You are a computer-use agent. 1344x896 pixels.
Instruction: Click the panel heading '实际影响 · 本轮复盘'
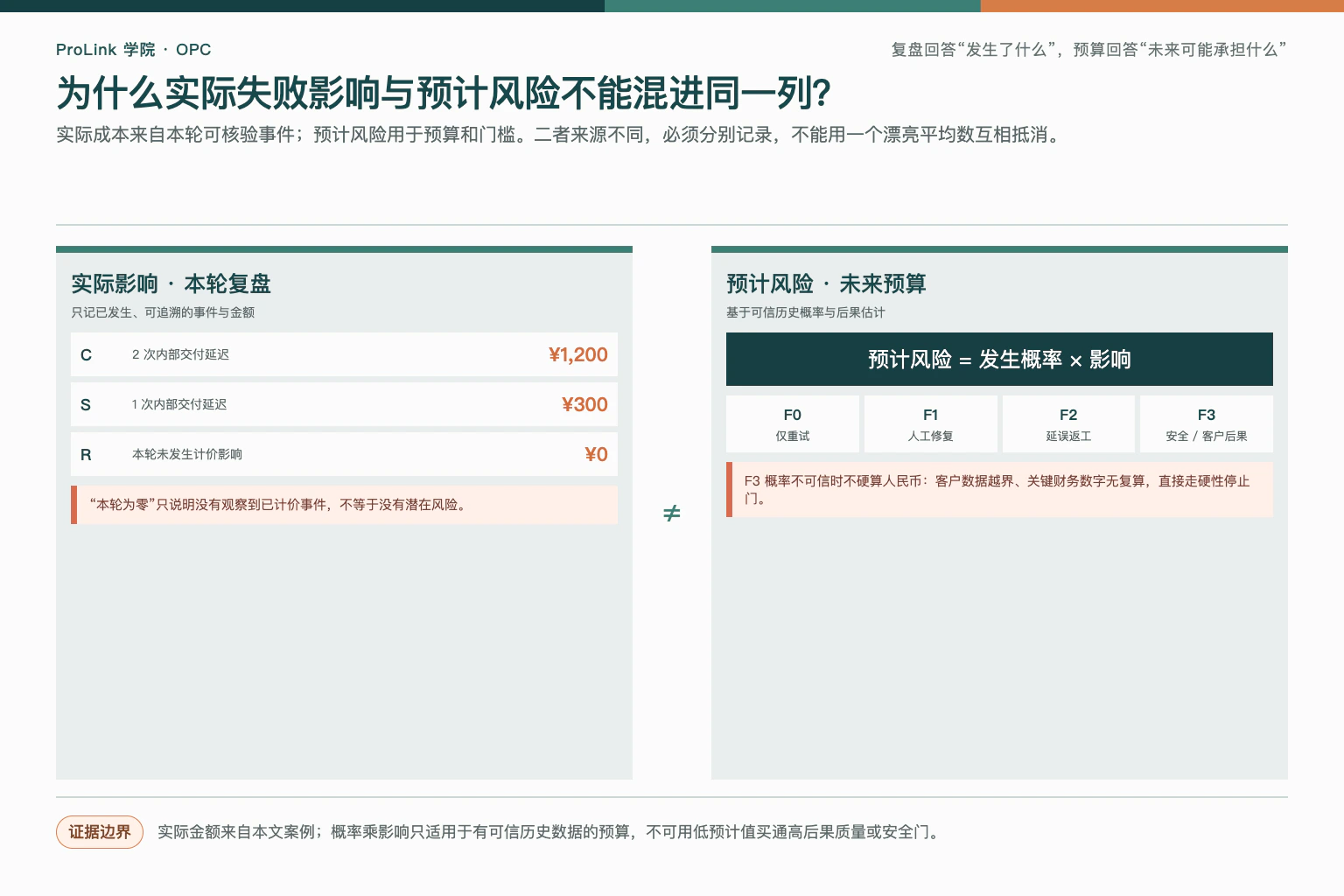tap(171, 283)
